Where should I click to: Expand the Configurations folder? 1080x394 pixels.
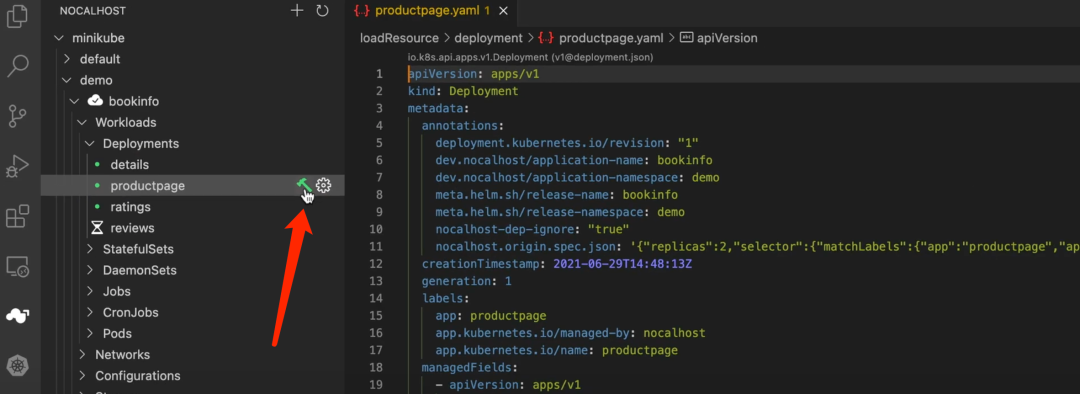(x=82, y=376)
